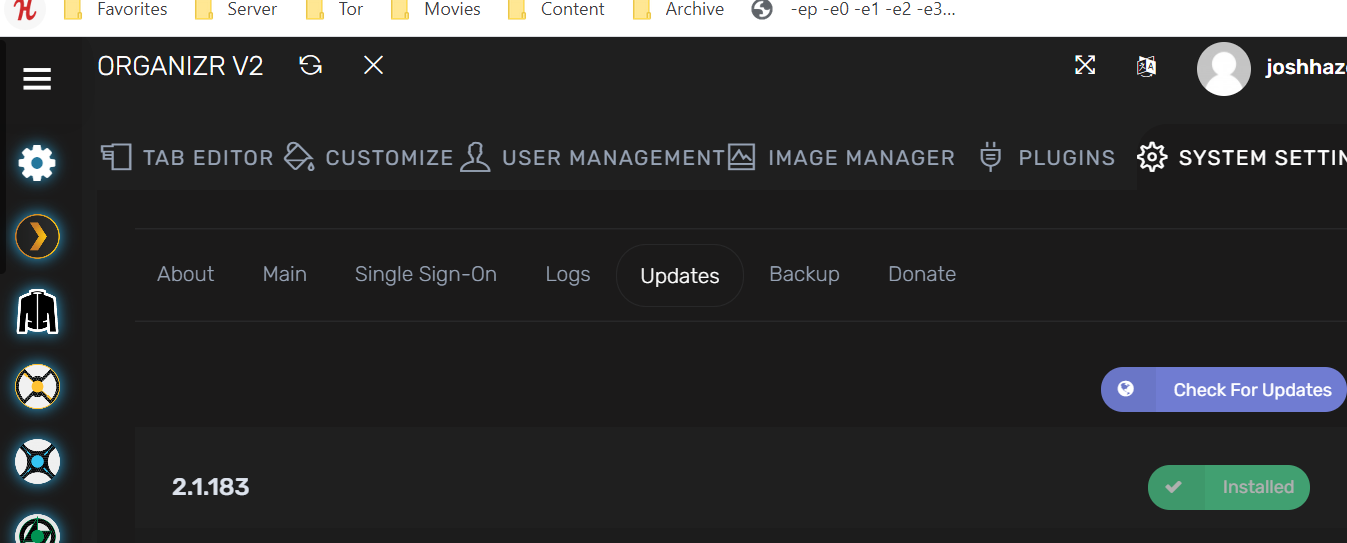Switch to the Plugins tab
This screenshot has height=543, width=1347.
tap(1047, 157)
